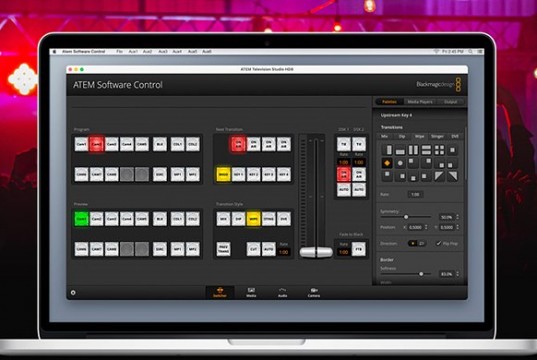Switch to the Media Players tab
This screenshot has height=360, width=537.
420,102
